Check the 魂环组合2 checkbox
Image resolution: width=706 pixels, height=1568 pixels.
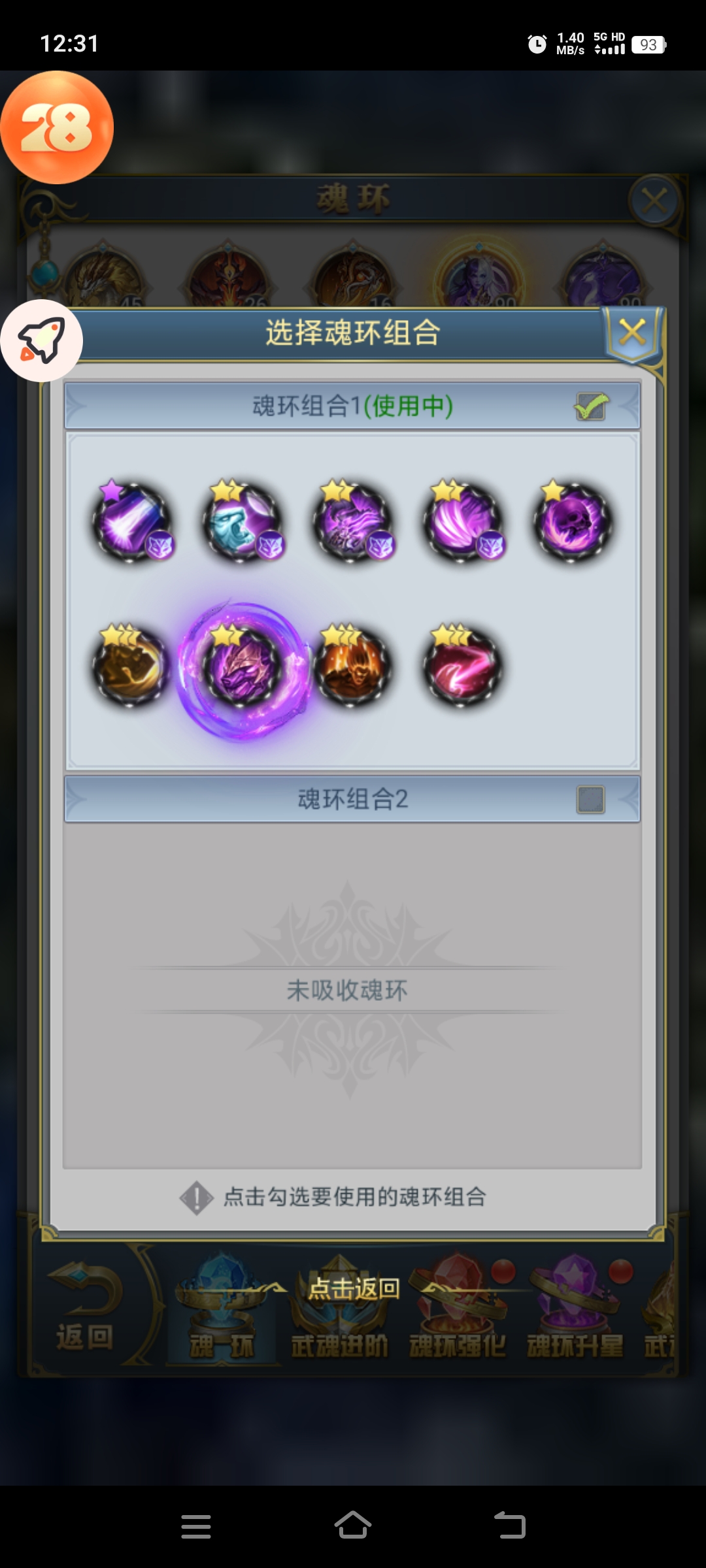point(591,800)
